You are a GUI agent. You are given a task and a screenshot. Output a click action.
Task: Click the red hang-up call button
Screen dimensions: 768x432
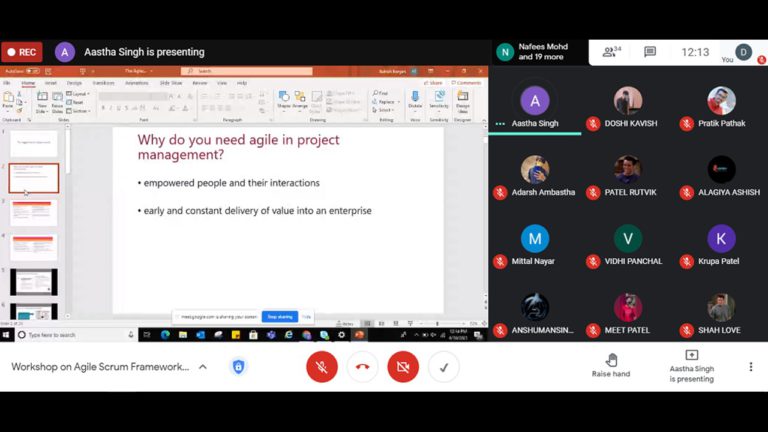[362, 367]
